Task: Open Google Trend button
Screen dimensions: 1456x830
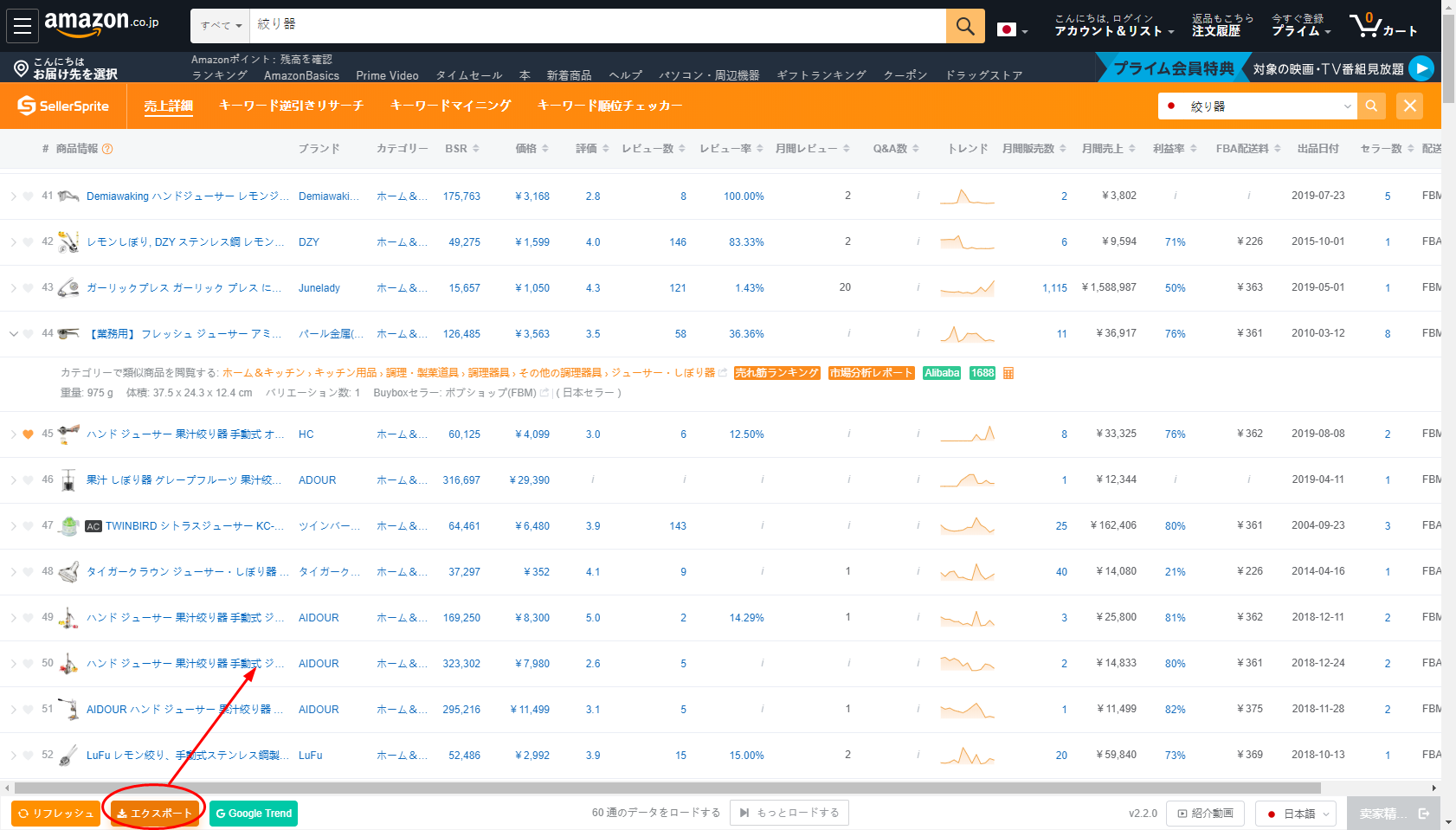Action: (254, 814)
